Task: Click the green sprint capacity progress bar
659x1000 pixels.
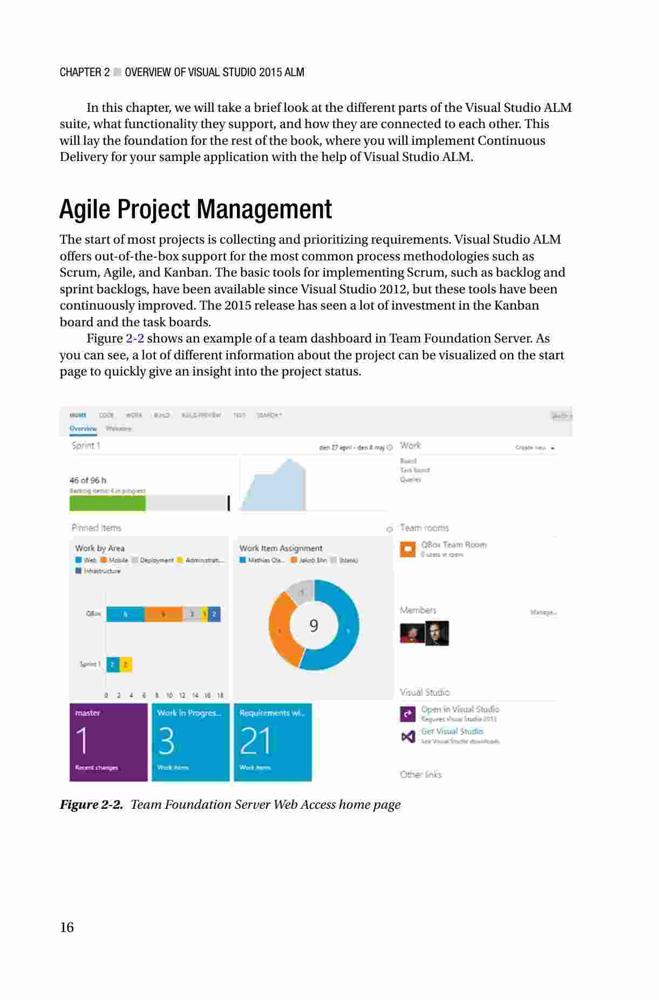Action: click(107, 503)
